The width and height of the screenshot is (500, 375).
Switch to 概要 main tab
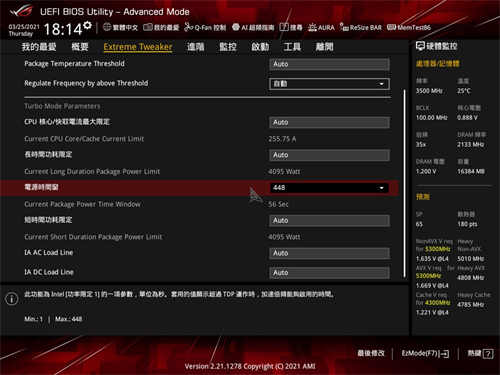(80, 47)
